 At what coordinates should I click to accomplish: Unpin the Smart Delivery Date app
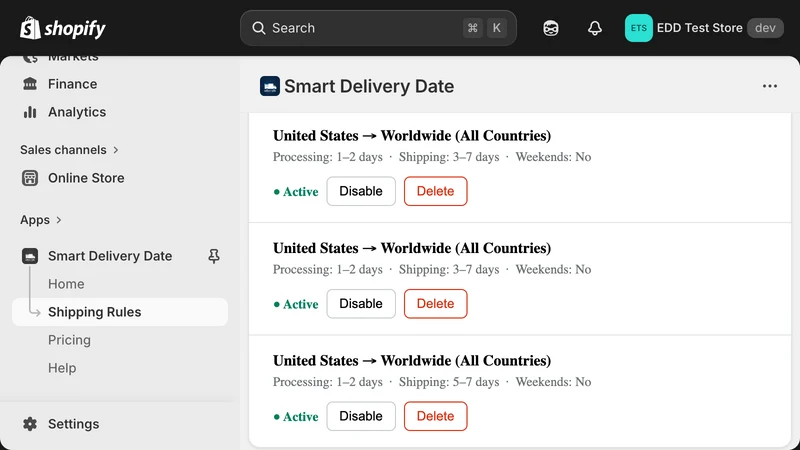(x=214, y=256)
